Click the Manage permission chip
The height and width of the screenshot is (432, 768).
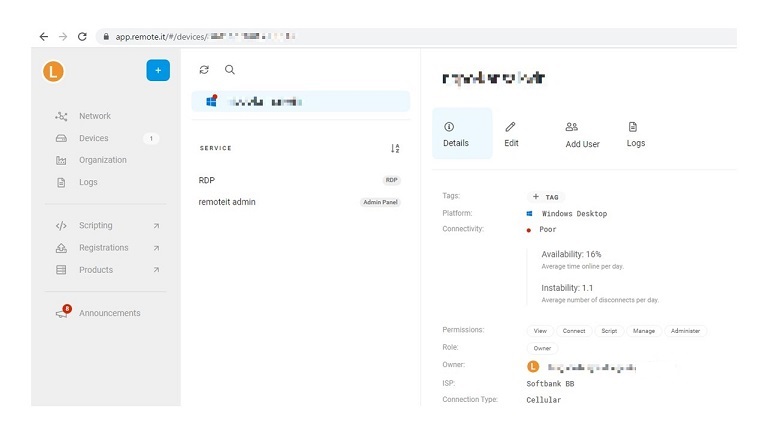(644, 331)
